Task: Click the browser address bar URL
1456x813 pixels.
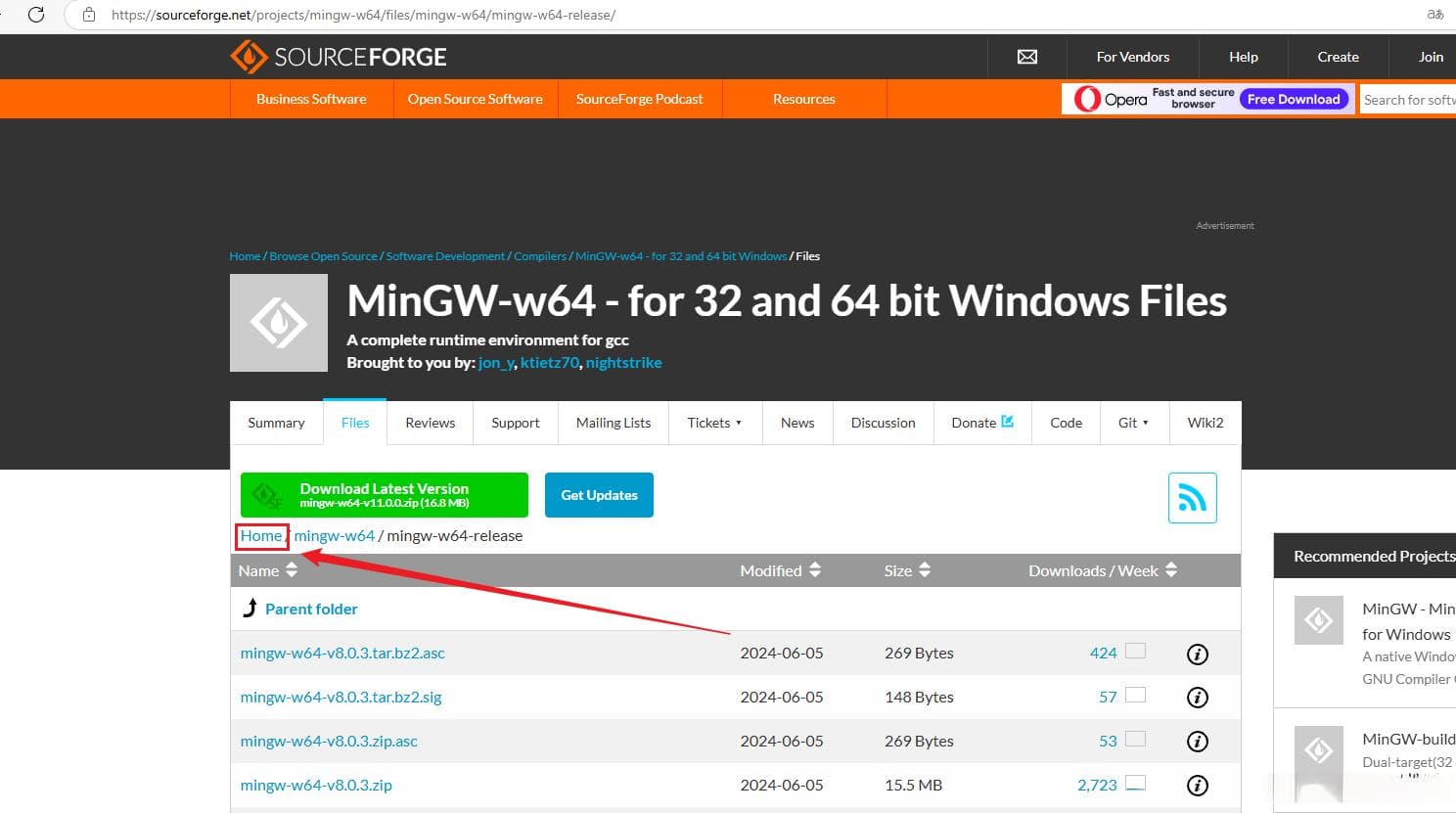Action: click(x=363, y=15)
